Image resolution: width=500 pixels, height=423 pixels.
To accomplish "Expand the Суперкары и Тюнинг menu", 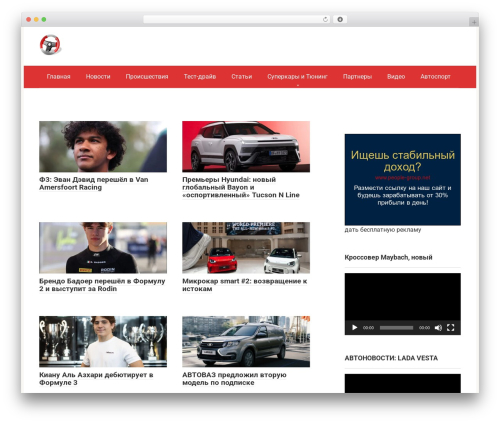I will coord(297,77).
